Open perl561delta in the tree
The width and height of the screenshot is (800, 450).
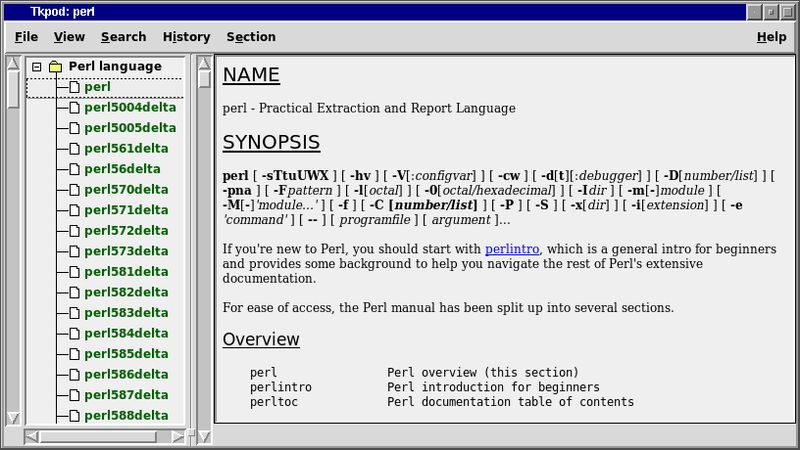coord(126,148)
